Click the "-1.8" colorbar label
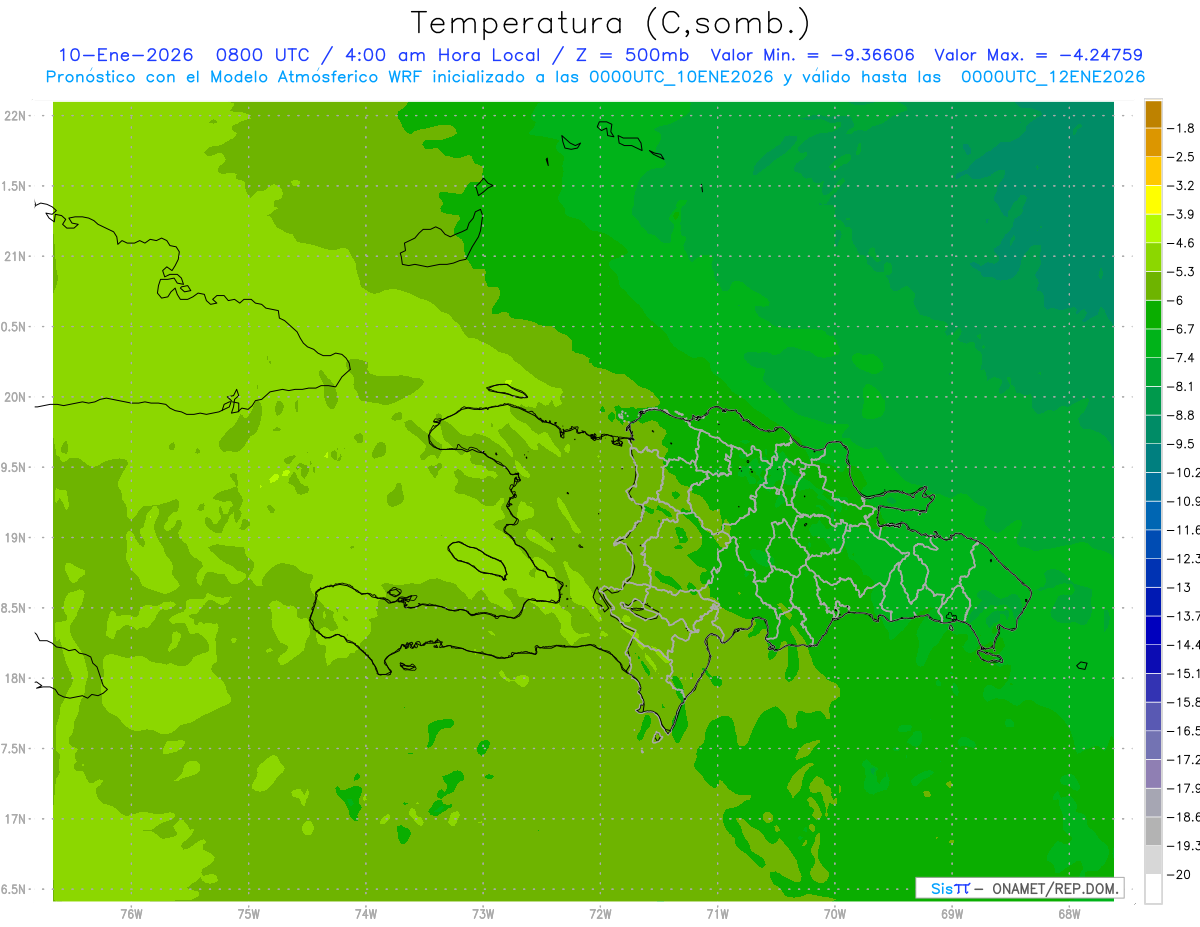This screenshot has width=1200, height=927. click(x=1180, y=128)
